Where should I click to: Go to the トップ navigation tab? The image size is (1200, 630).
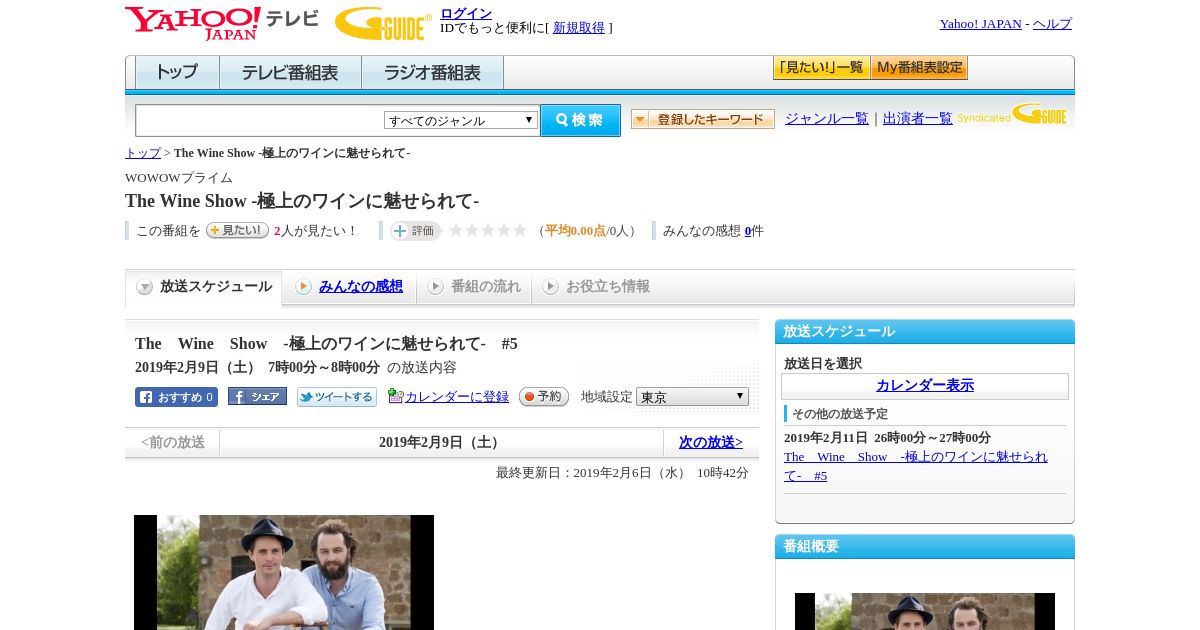[177, 73]
